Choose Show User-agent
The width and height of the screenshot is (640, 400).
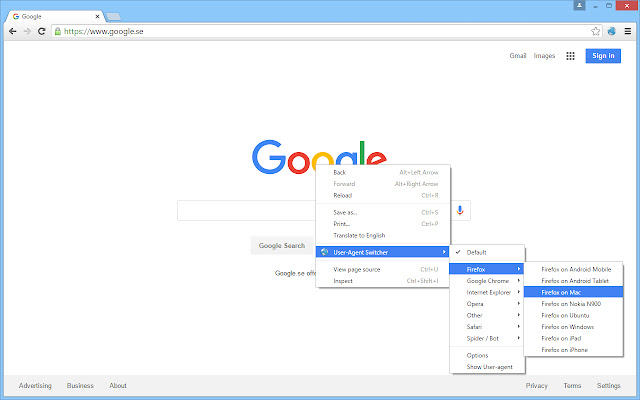click(x=487, y=367)
